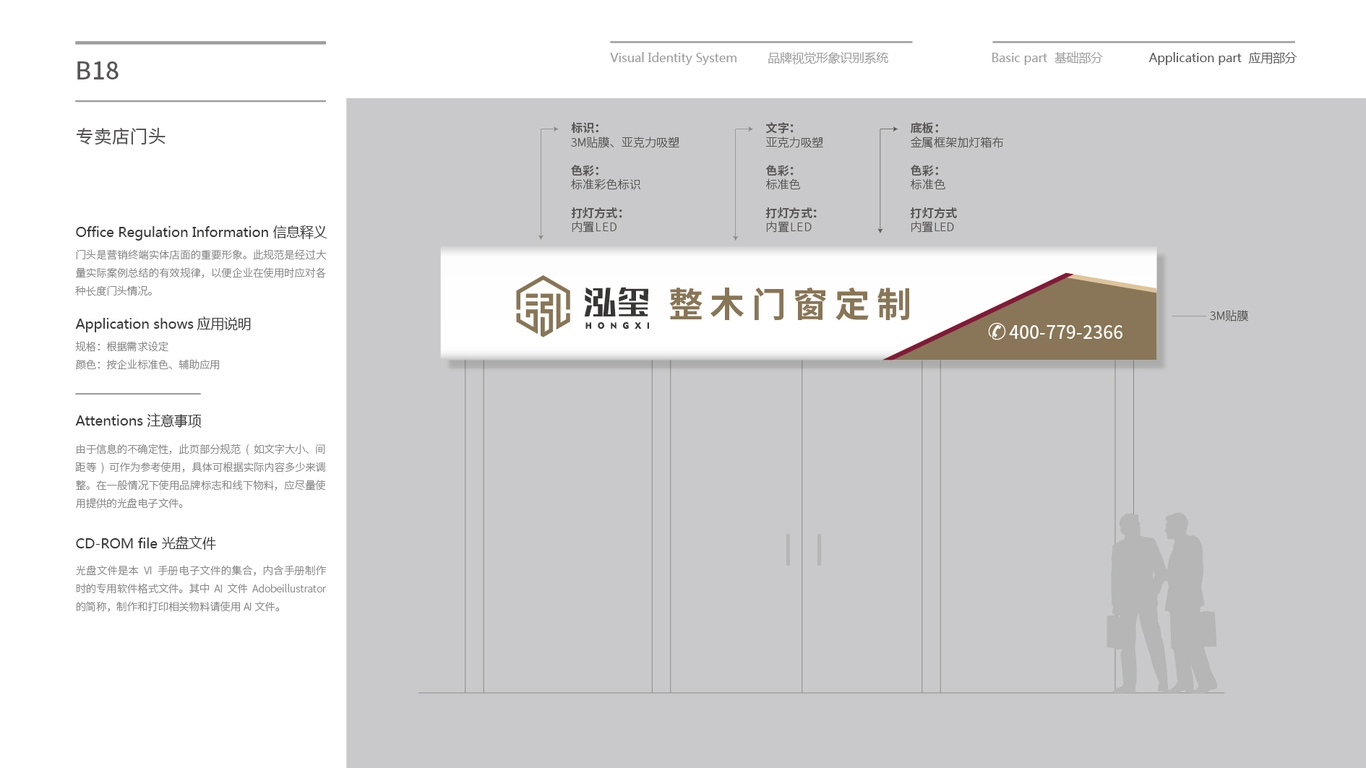Click the two businessmen silhouette
Screen dimensions: 1366x768
[1162, 603]
